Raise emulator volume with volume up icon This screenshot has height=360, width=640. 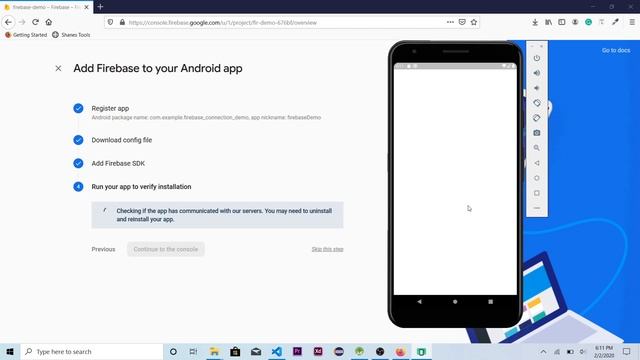537,73
